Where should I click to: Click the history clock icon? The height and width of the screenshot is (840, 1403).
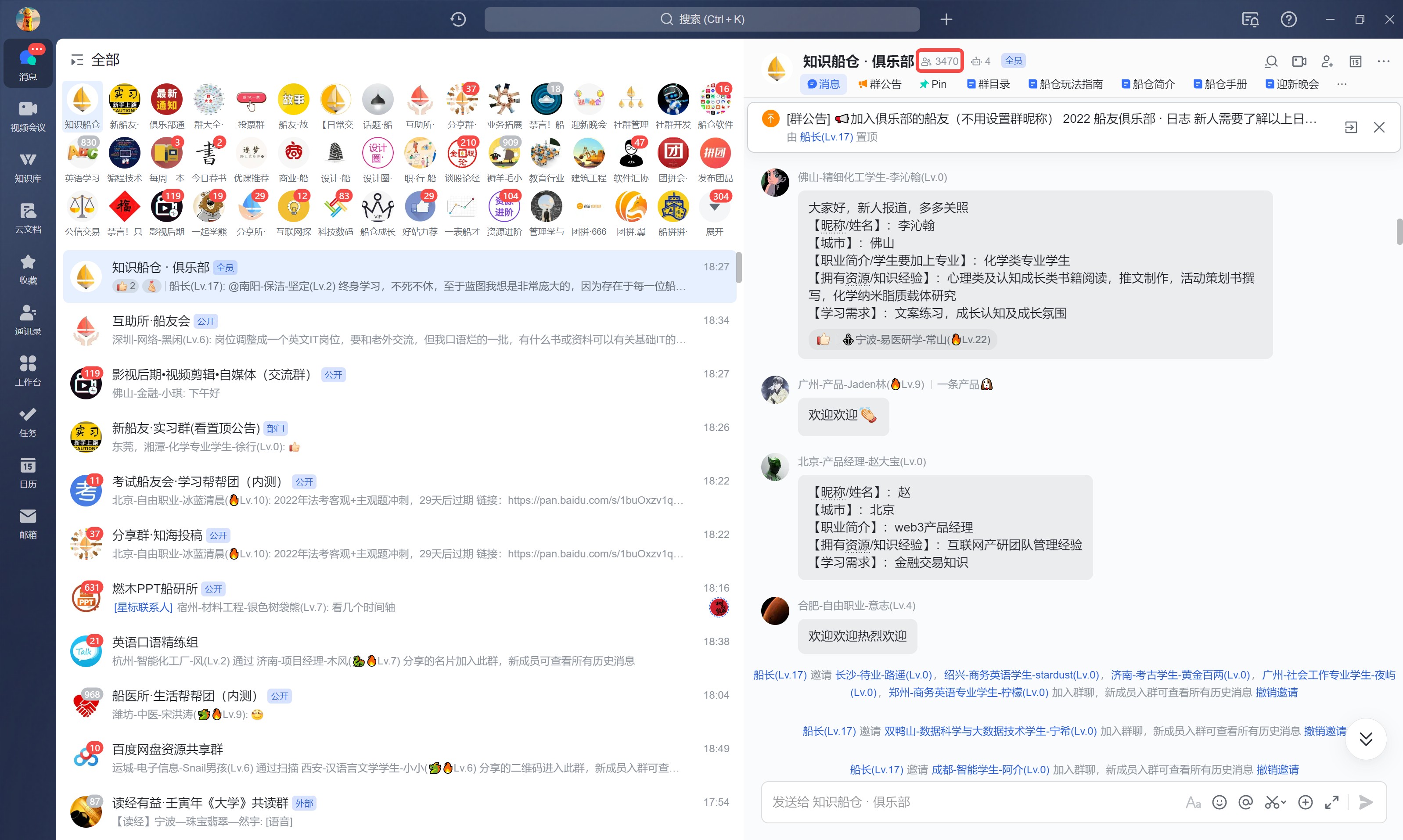coord(458,19)
